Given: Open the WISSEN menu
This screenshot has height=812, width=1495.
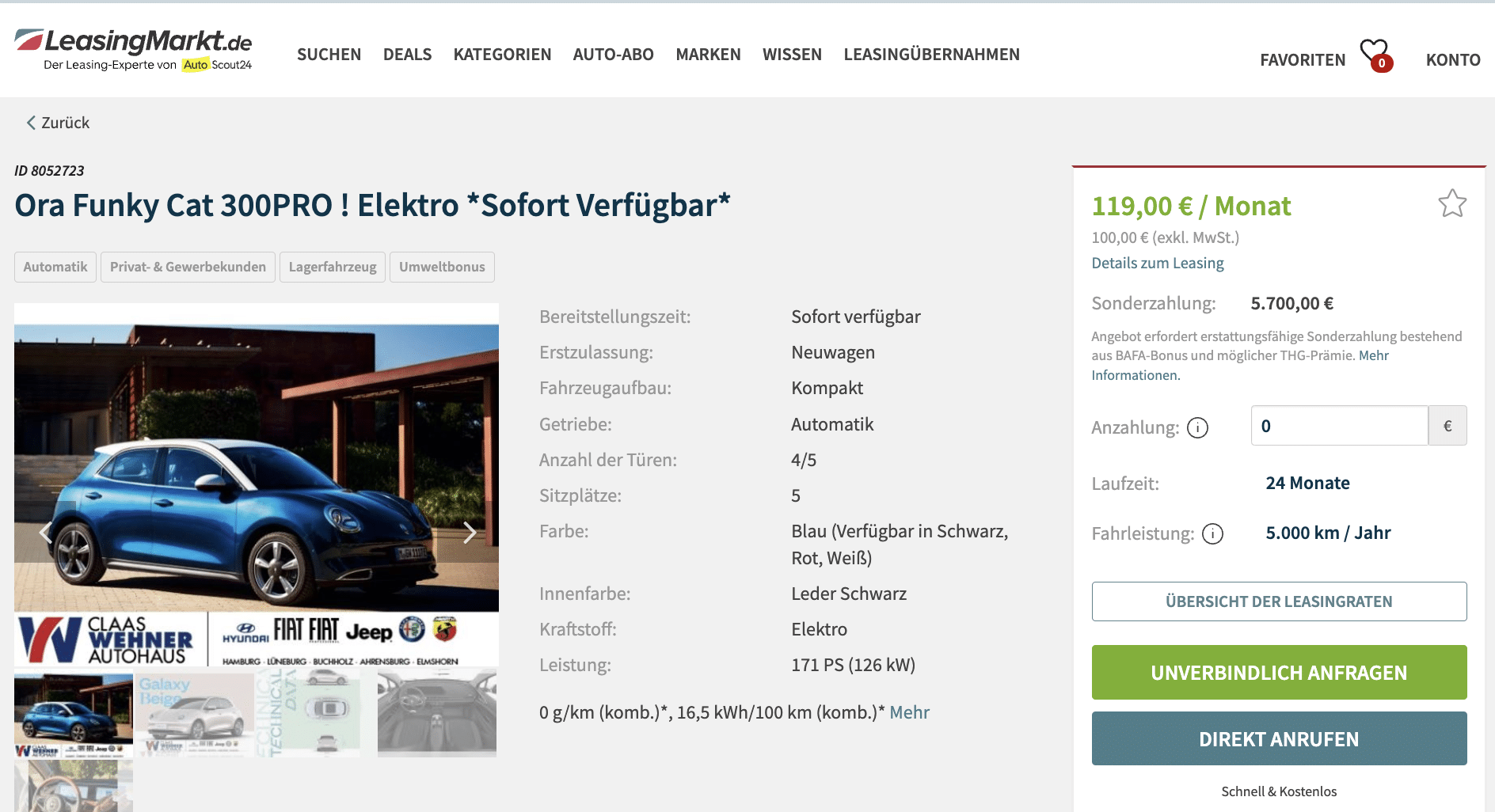Looking at the screenshot, I should tap(792, 55).
